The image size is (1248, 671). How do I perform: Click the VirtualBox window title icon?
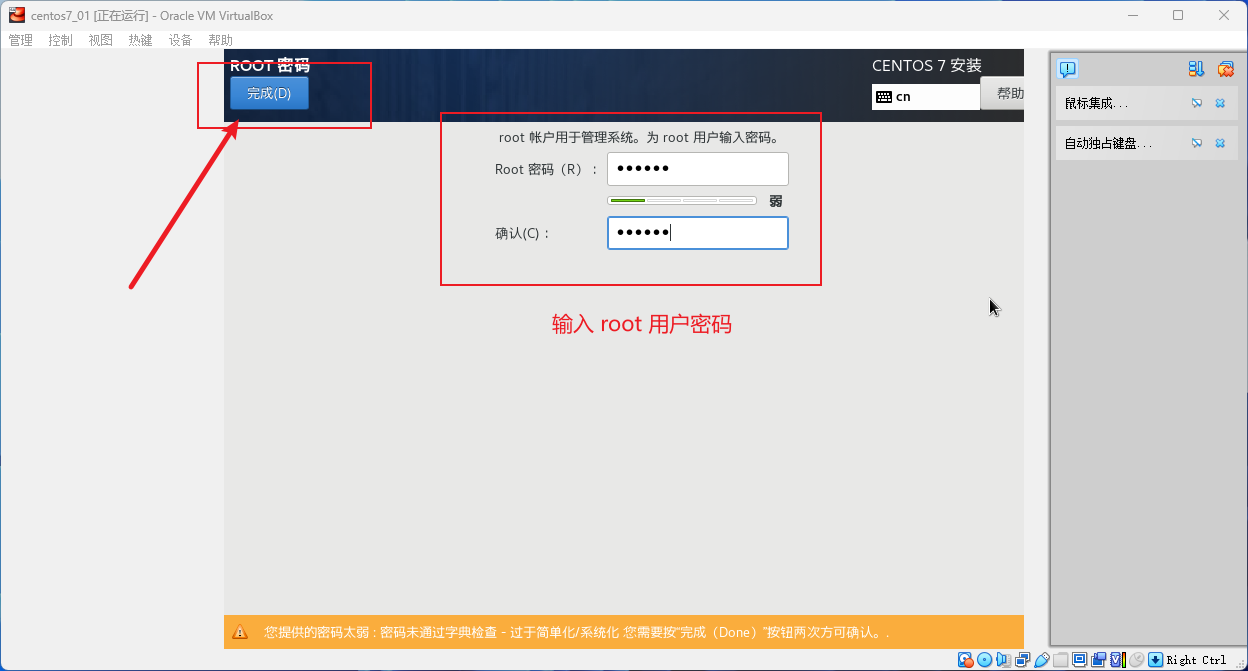pyautogui.click(x=16, y=15)
